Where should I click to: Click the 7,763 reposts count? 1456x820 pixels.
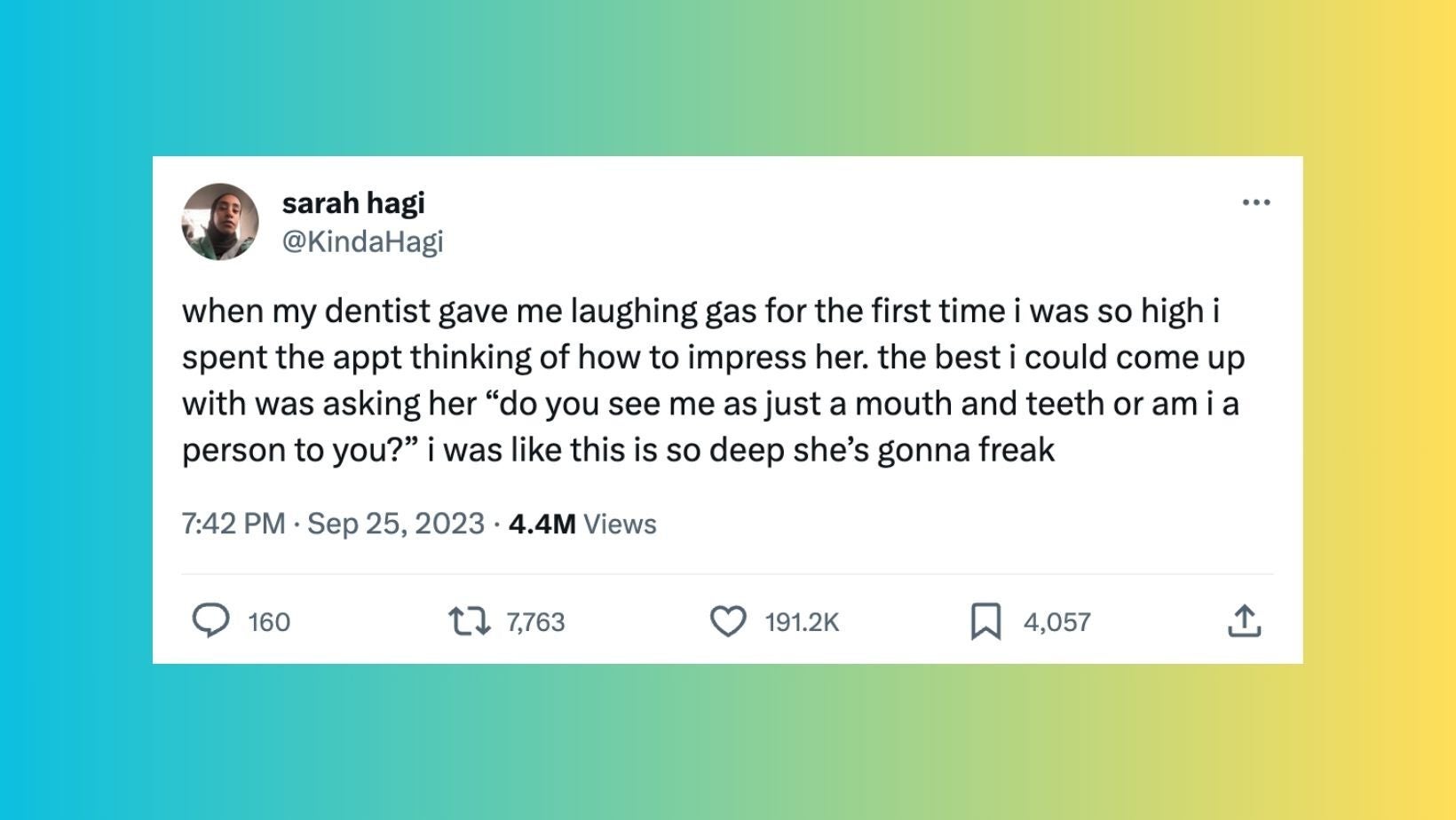(535, 622)
